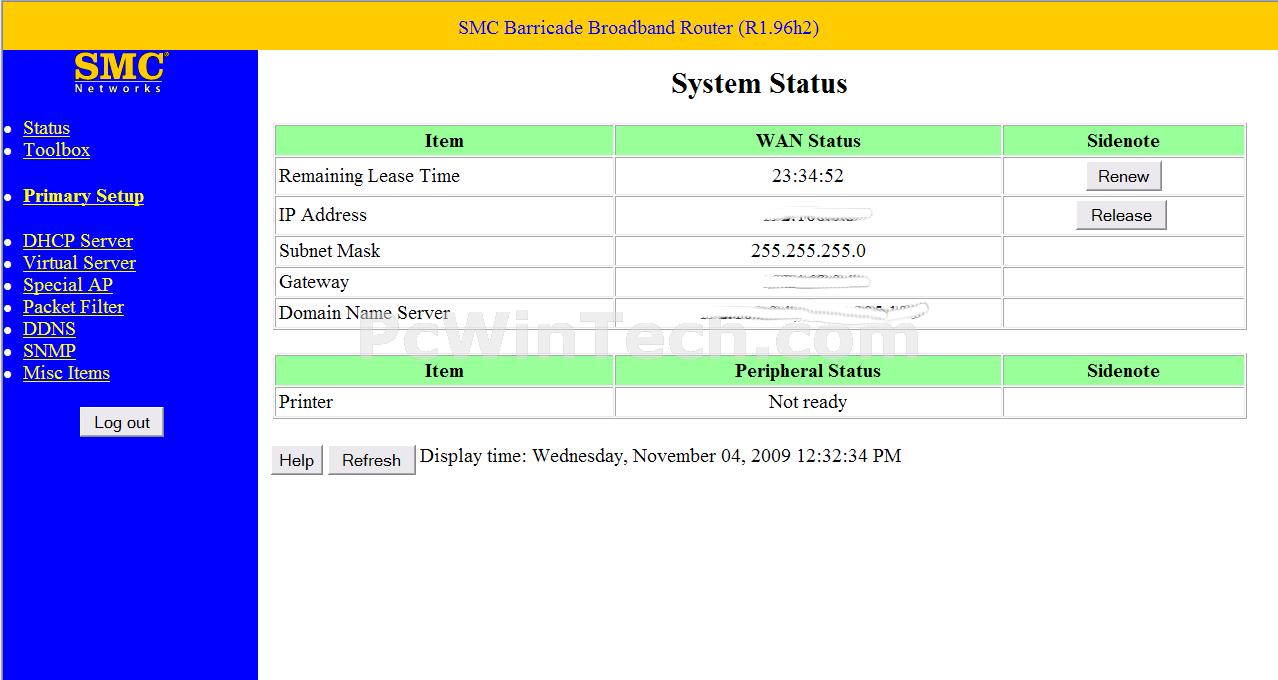The image size is (1278, 680).
Task: Renew the WAN lease
Action: (x=1123, y=176)
